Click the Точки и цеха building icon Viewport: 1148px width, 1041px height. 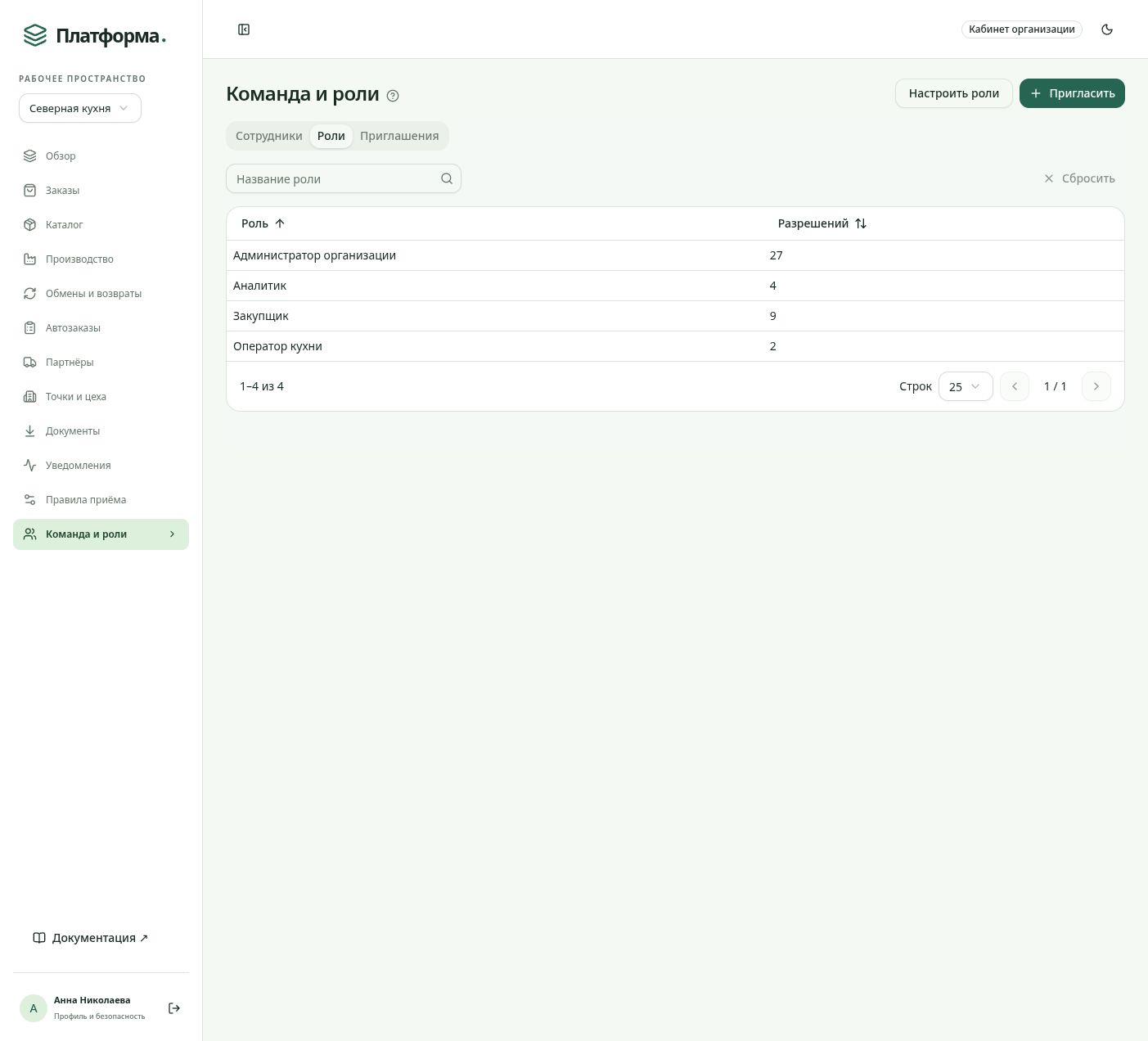point(30,396)
